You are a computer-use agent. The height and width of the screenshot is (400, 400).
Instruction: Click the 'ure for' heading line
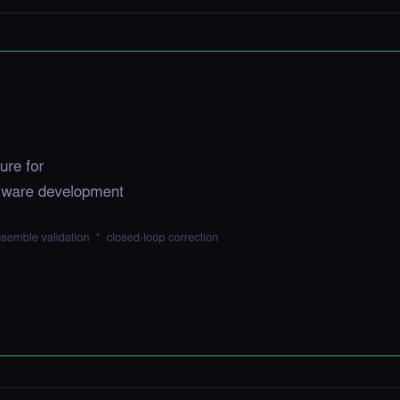coord(22,166)
